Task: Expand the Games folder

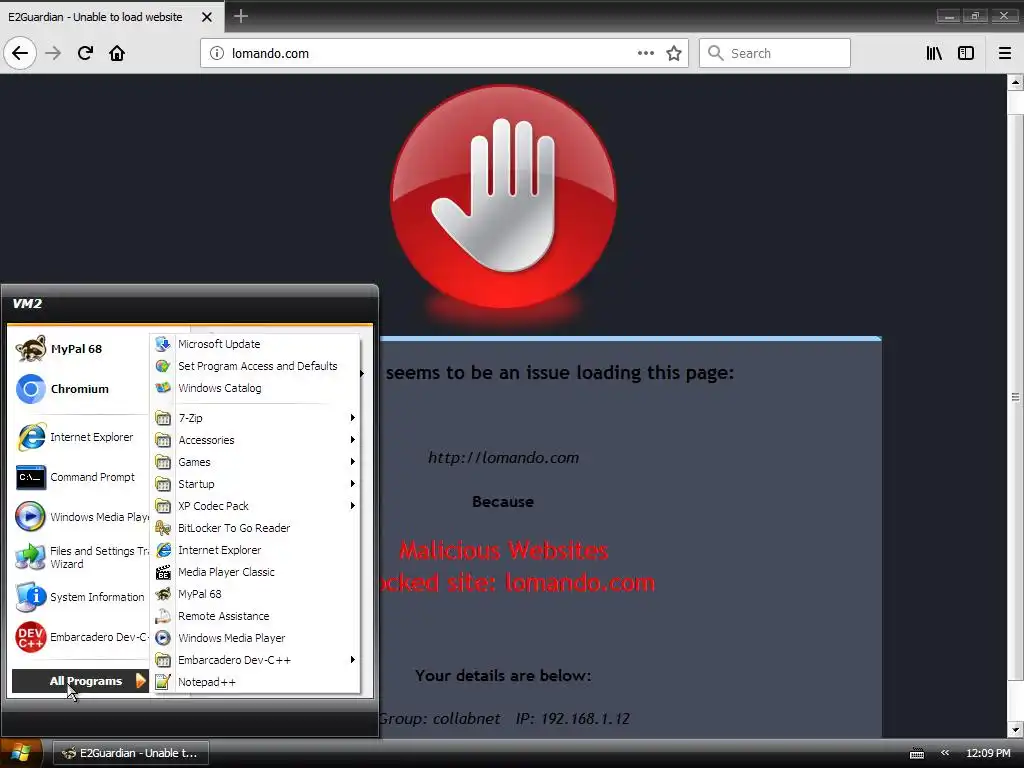Action: pyautogui.click(x=256, y=462)
